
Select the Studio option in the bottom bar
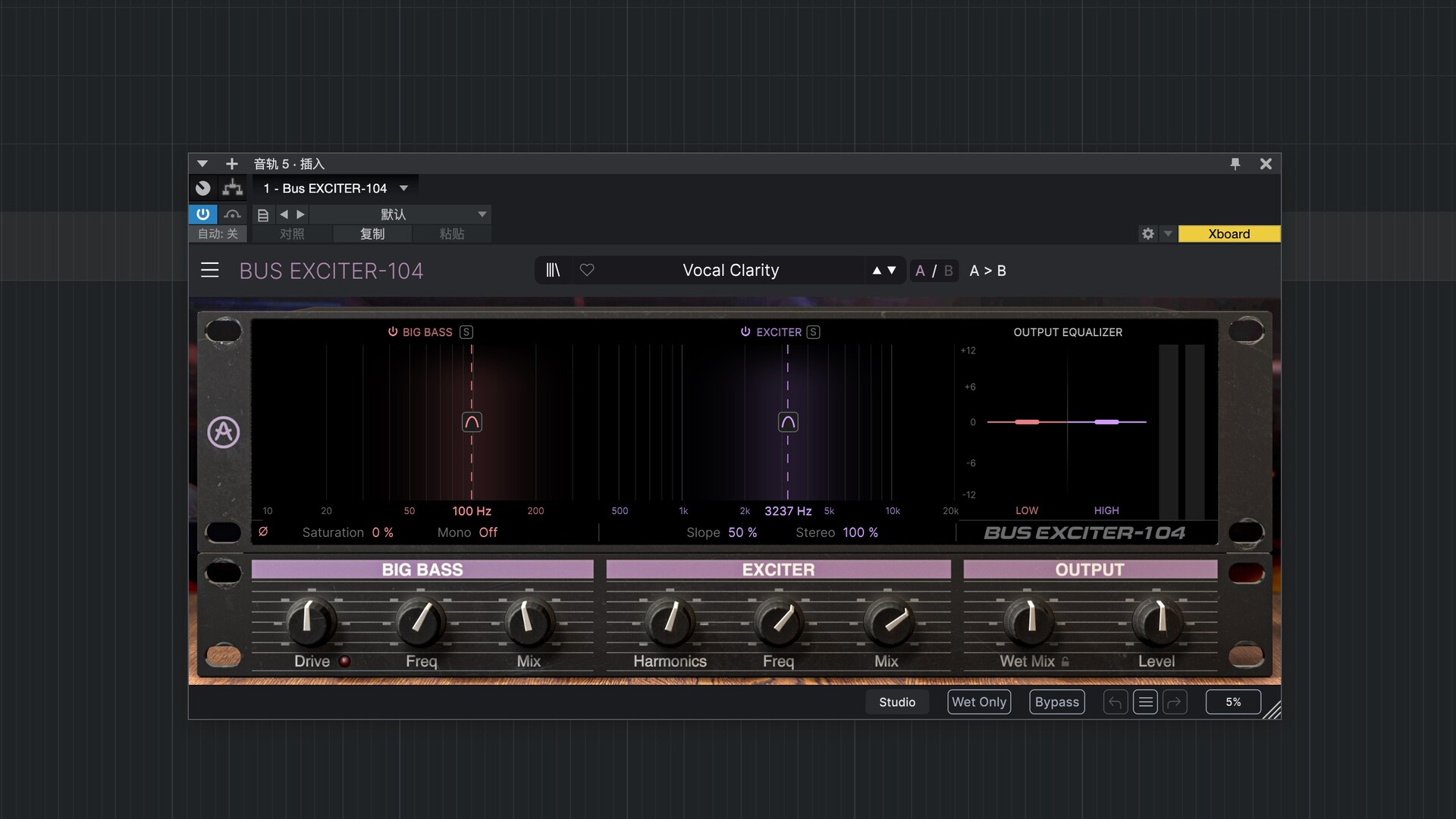pos(897,702)
